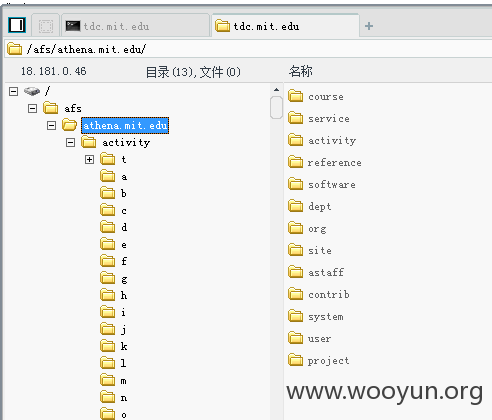
Task: Select athena.mit.edu in the tree
Action: tap(125, 125)
